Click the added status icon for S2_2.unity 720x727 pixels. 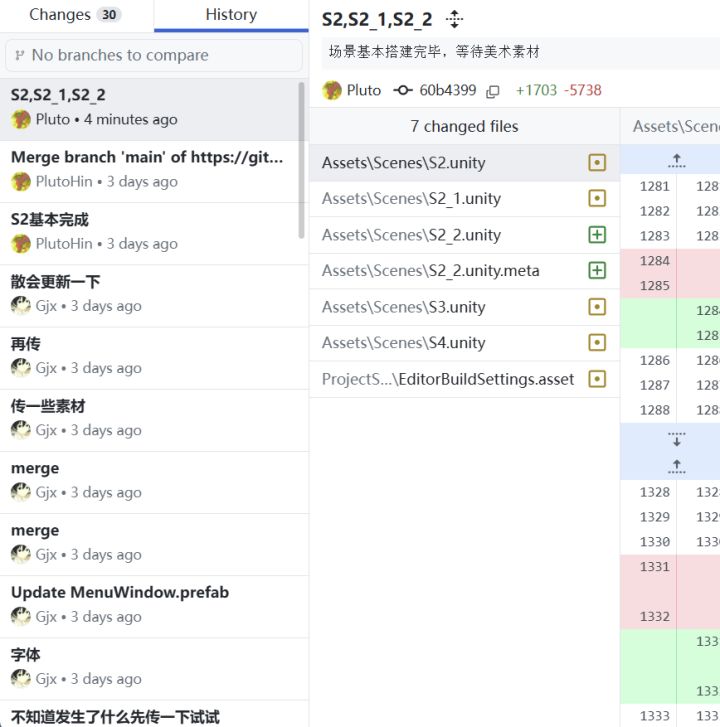click(x=597, y=235)
